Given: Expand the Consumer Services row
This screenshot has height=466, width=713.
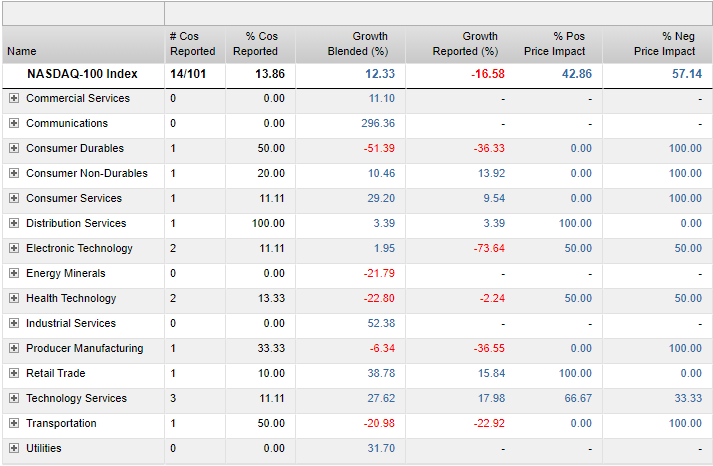Looking at the screenshot, I should 14,198.
